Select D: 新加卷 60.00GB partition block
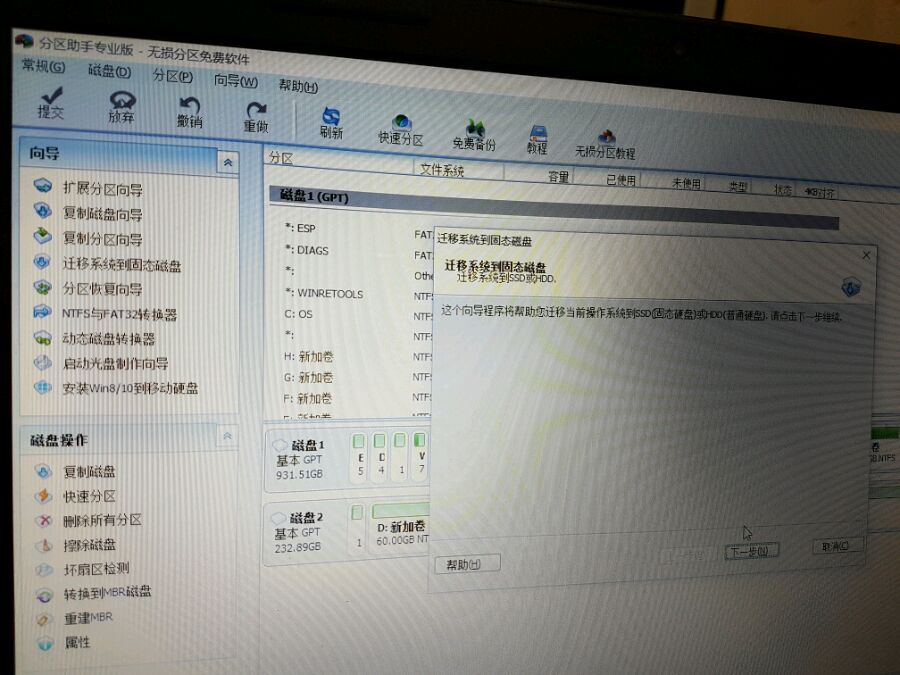The image size is (900, 675). pyautogui.click(x=401, y=526)
